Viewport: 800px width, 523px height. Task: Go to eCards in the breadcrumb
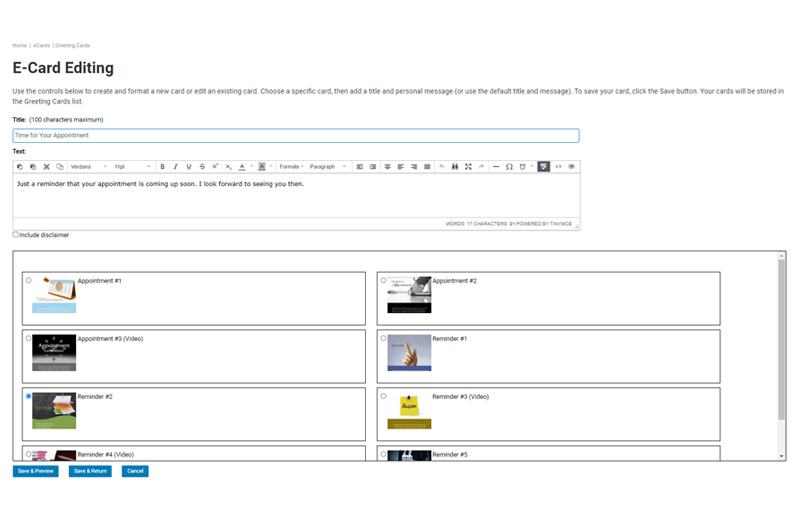click(41, 45)
